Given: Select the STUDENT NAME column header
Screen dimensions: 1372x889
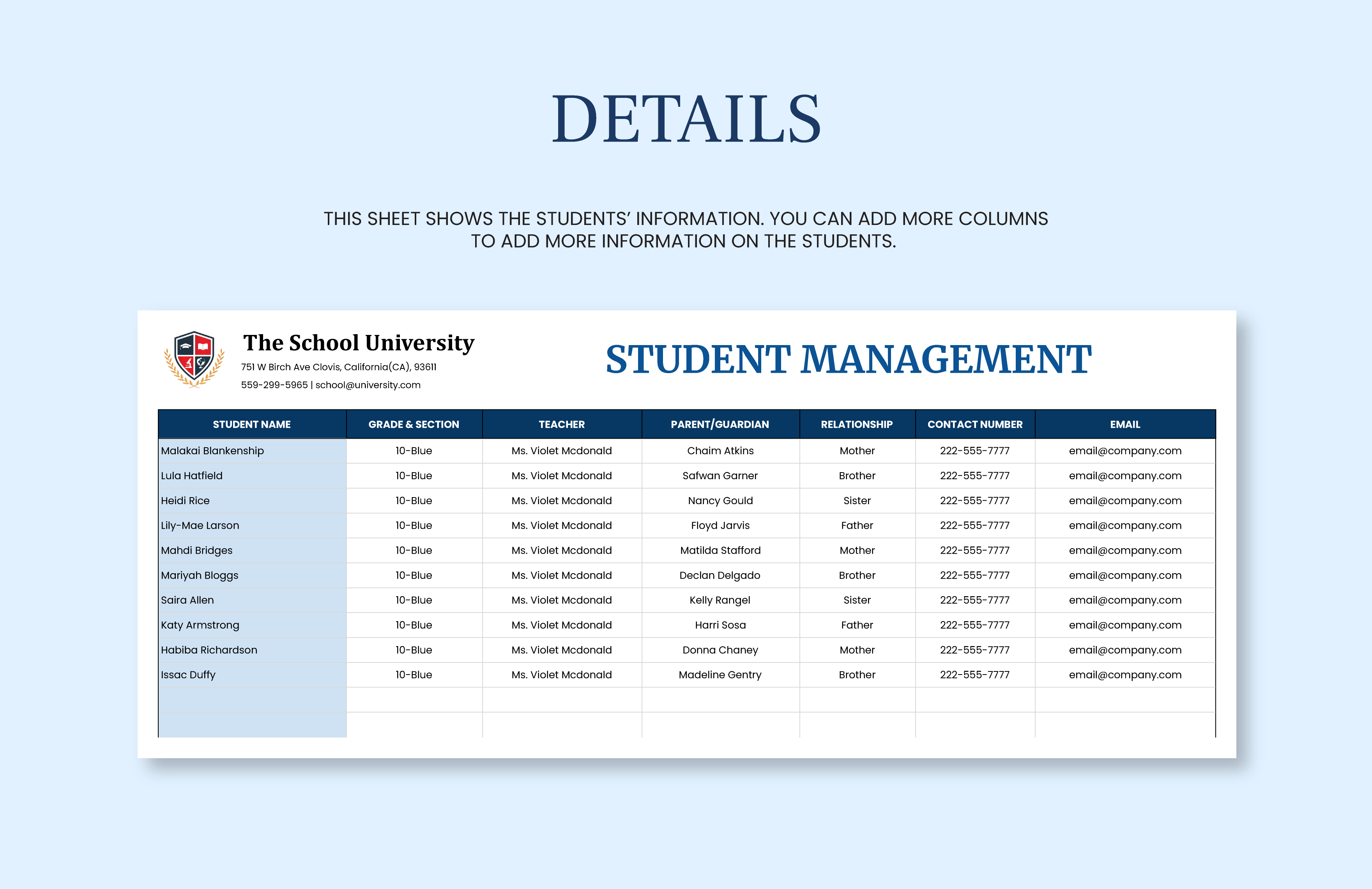Looking at the screenshot, I should (252, 424).
